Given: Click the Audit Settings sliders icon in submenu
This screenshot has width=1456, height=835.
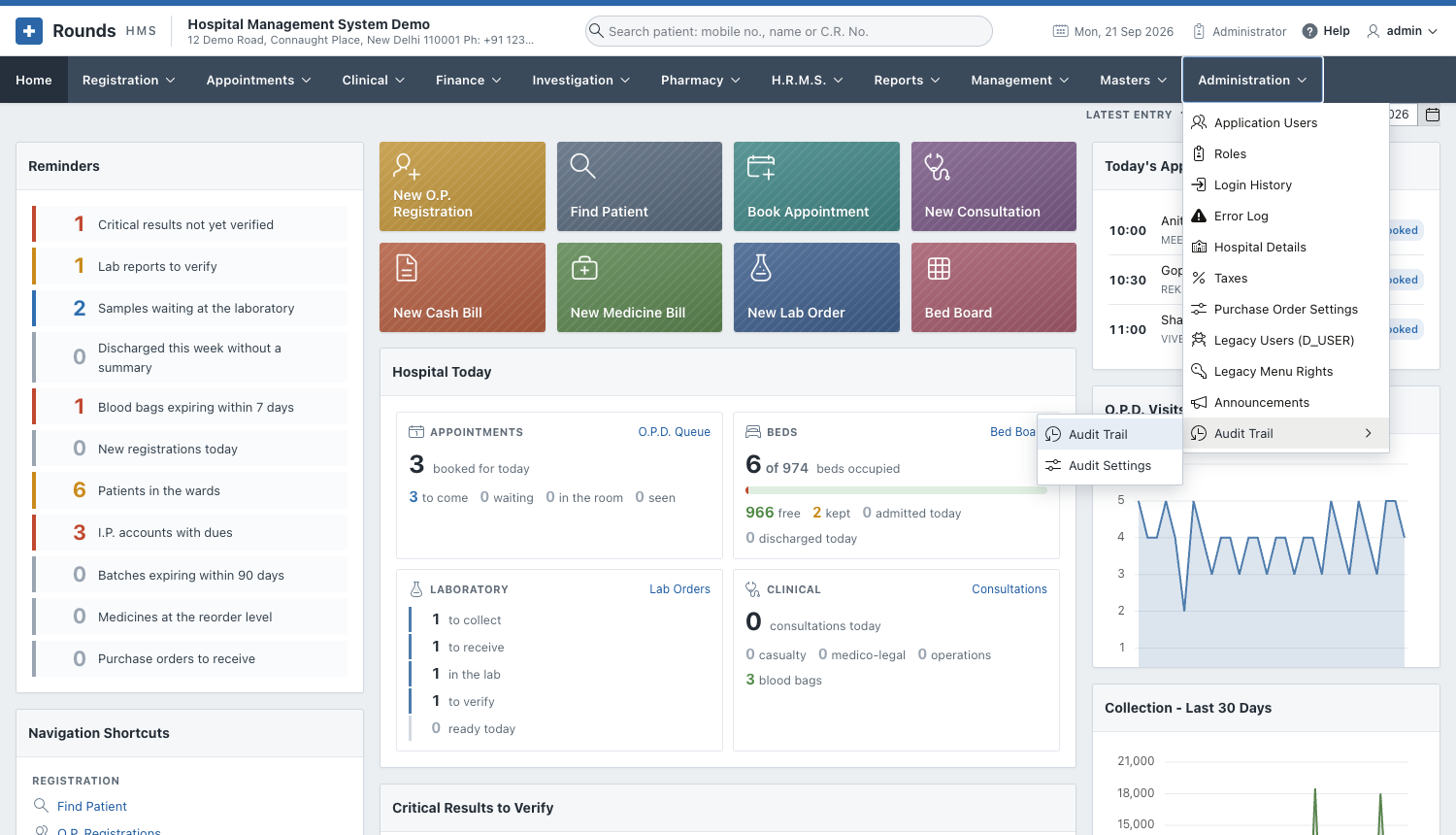Looking at the screenshot, I should [1053, 465].
